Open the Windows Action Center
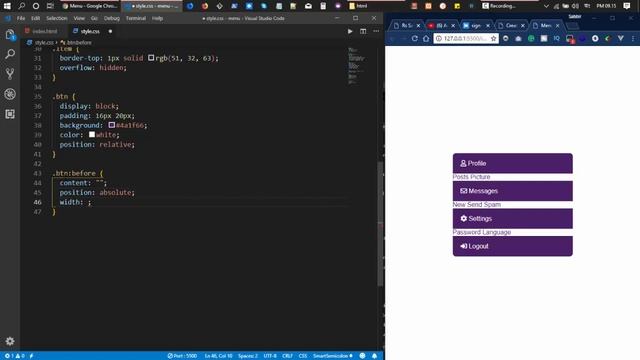Screen dimensions: 640x360 point(627,6)
